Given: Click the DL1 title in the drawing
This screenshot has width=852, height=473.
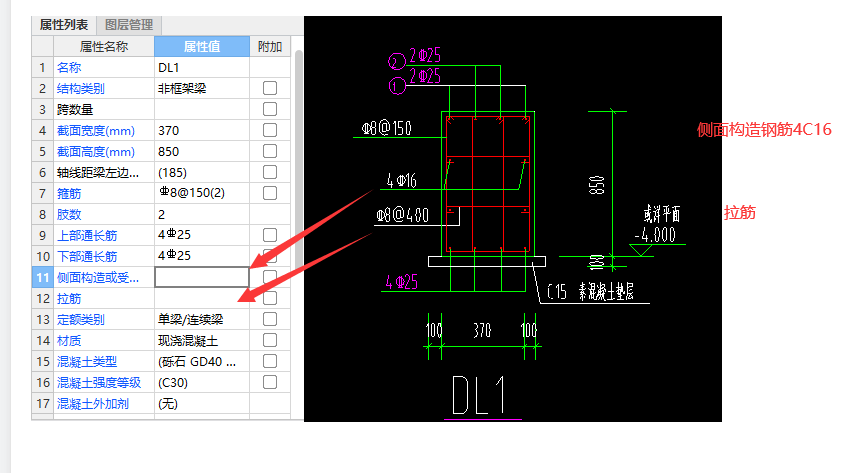Looking at the screenshot, I should pos(479,395).
